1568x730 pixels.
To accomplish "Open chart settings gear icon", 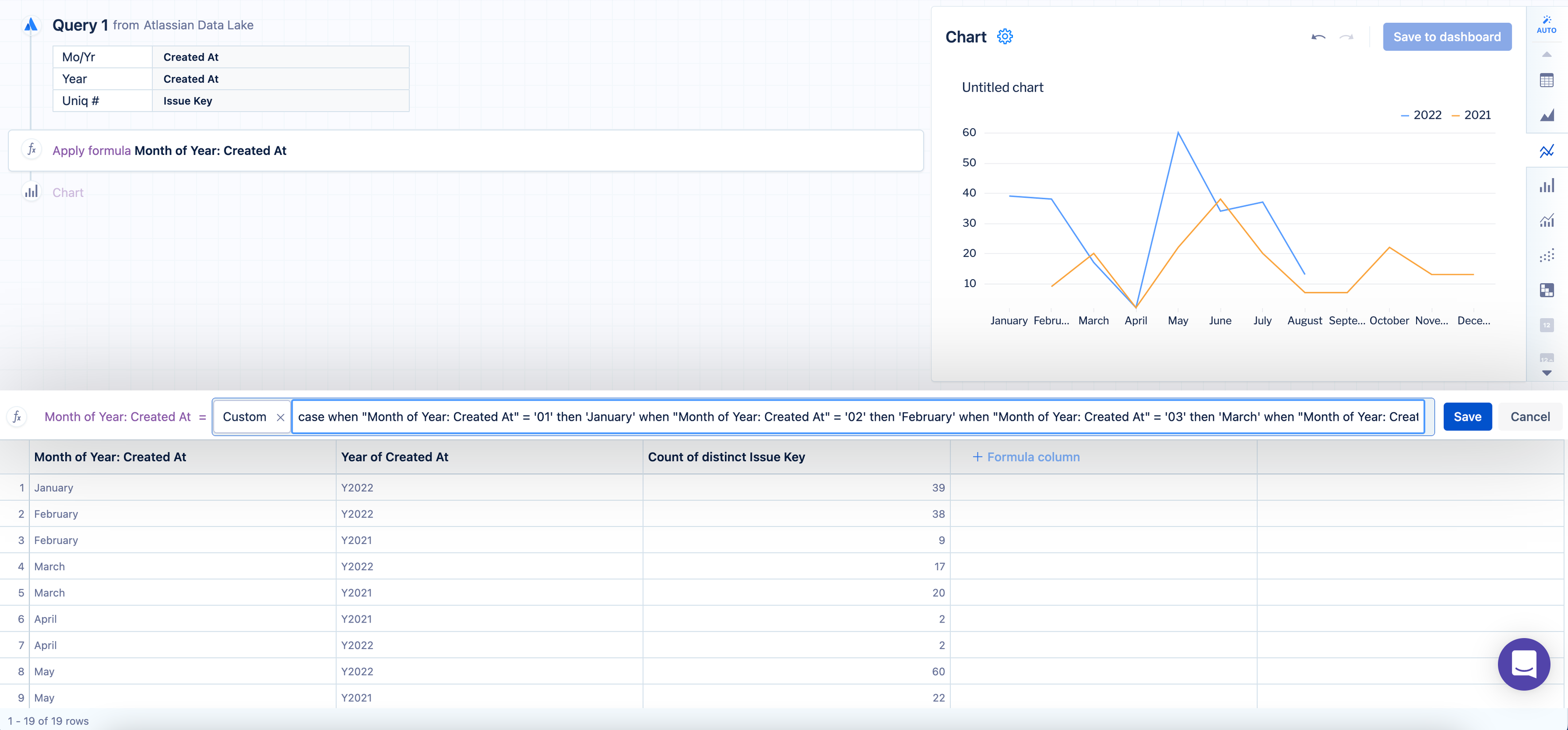I will [1005, 36].
